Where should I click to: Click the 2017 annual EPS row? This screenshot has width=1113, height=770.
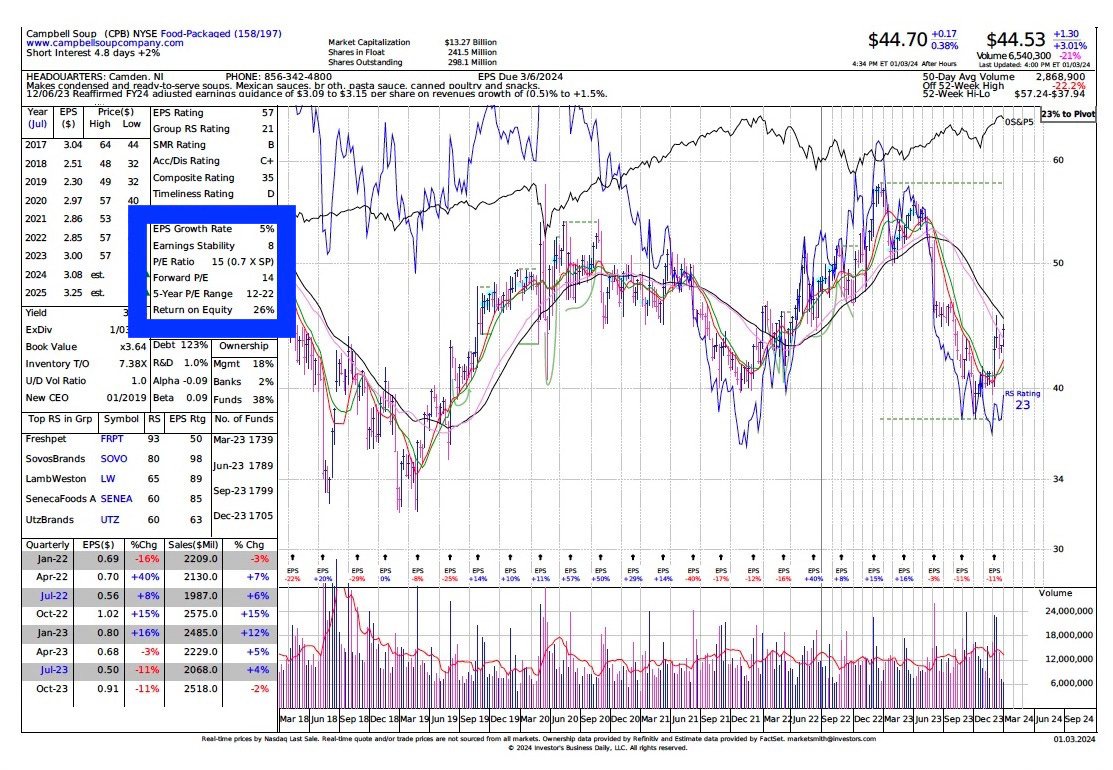tap(82, 145)
